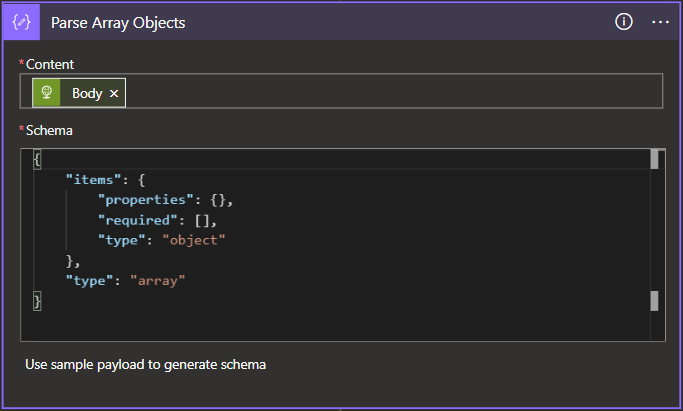
Task: Click the schema's closing curly brace
Action: tap(37, 300)
